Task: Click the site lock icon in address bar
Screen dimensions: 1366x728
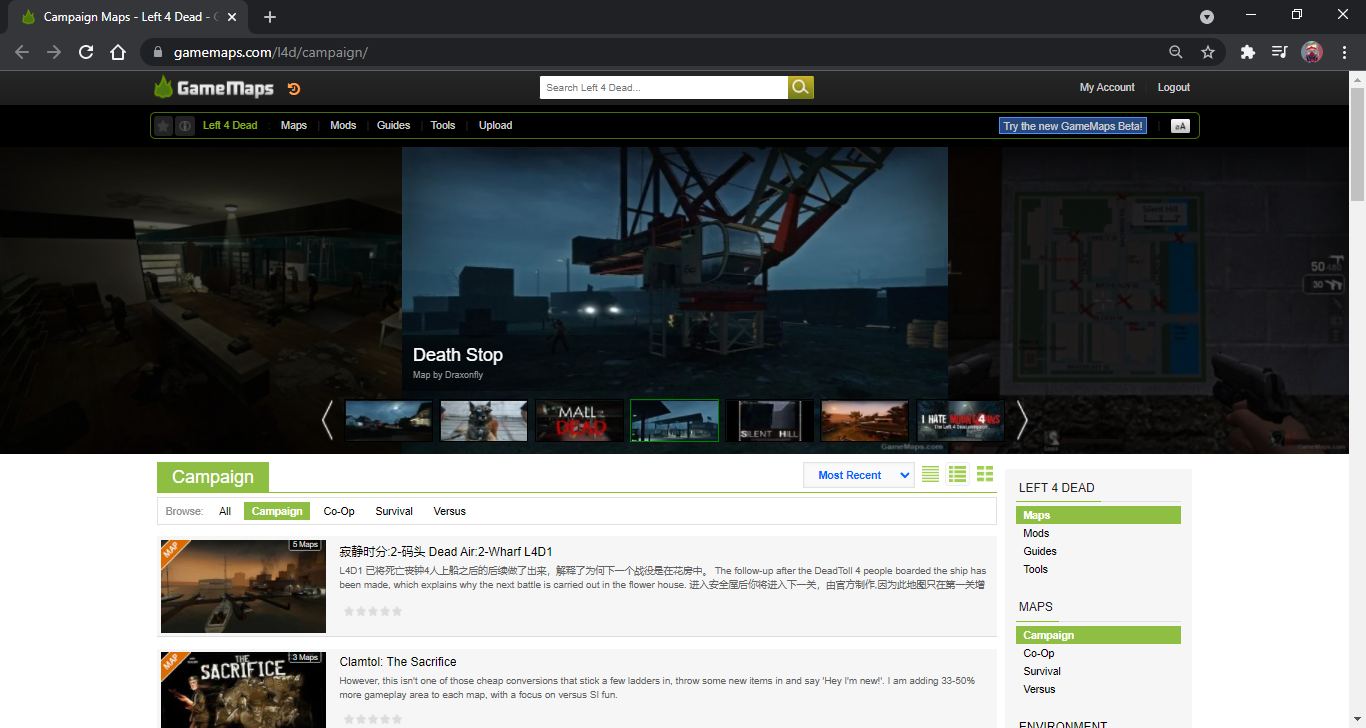Action: point(157,52)
